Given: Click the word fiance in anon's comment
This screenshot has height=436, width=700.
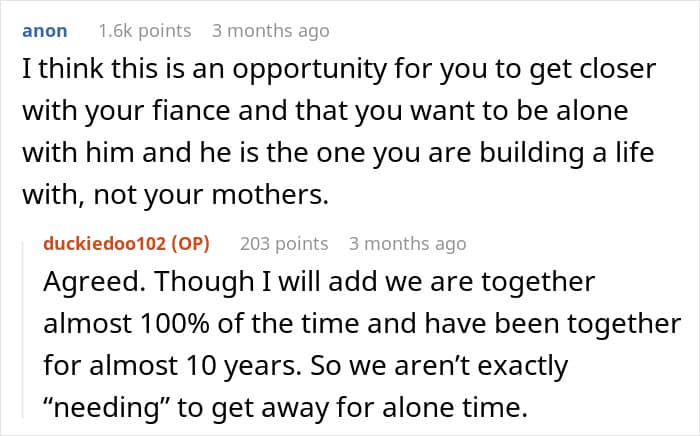Looking at the screenshot, I should point(191,111).
